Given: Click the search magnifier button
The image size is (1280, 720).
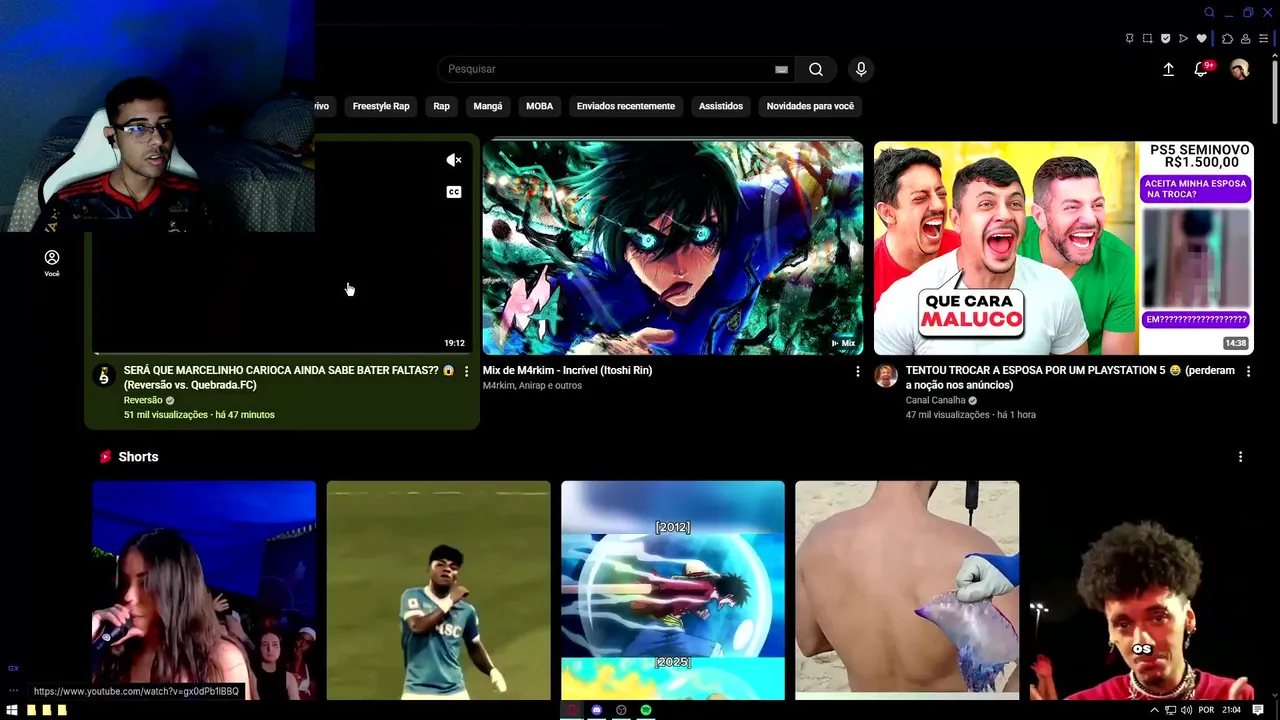Looking at the screenshot, I should pos(816,69).
